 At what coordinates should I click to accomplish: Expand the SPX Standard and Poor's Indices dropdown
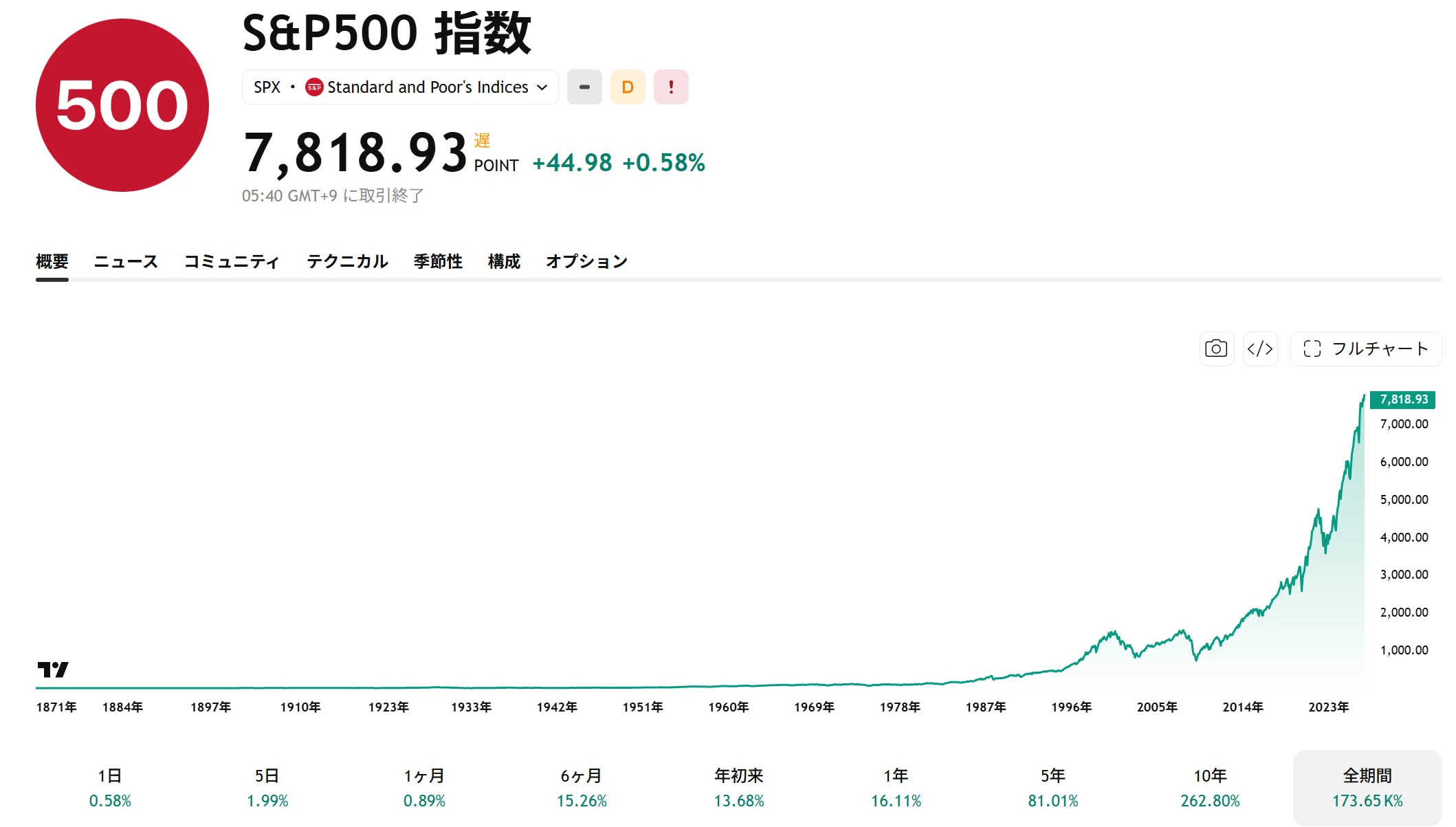pyautogui.click(x=400, y=87)
